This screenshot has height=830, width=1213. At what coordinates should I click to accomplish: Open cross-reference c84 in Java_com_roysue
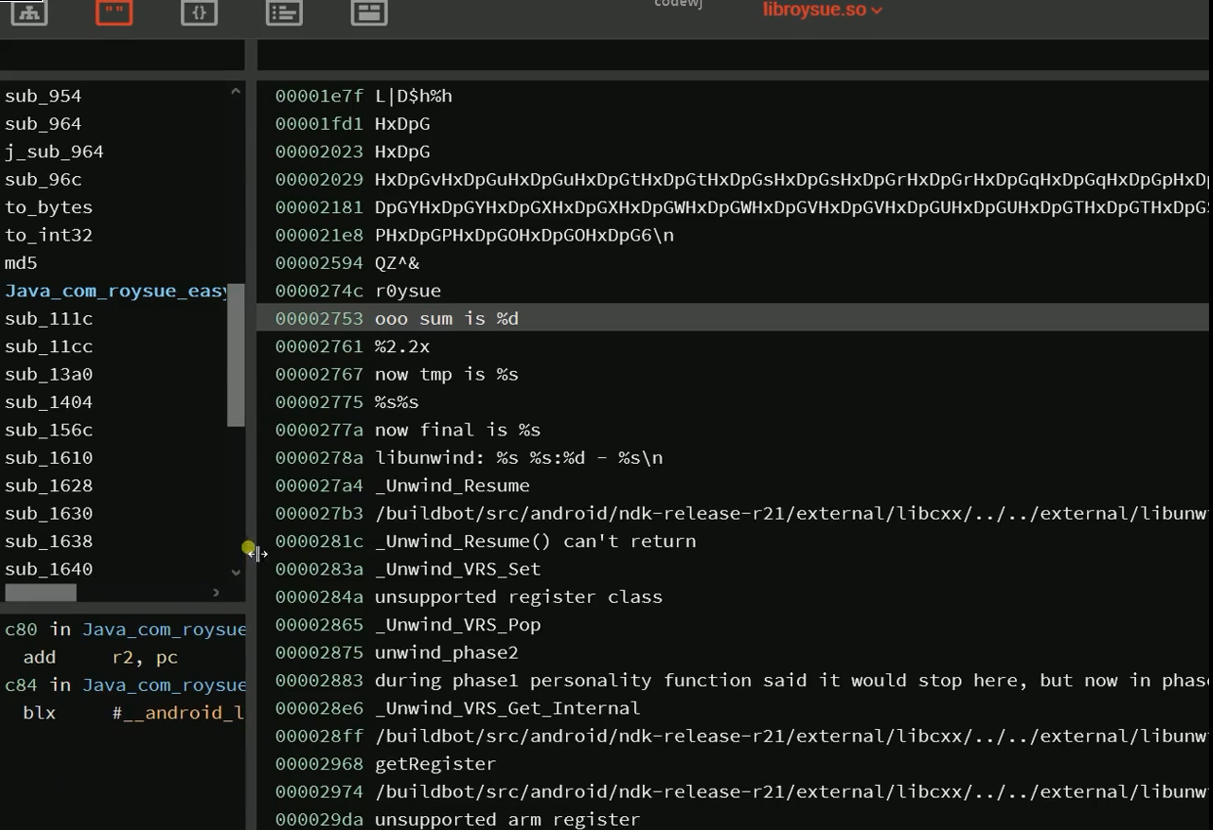tap(125, 685)
